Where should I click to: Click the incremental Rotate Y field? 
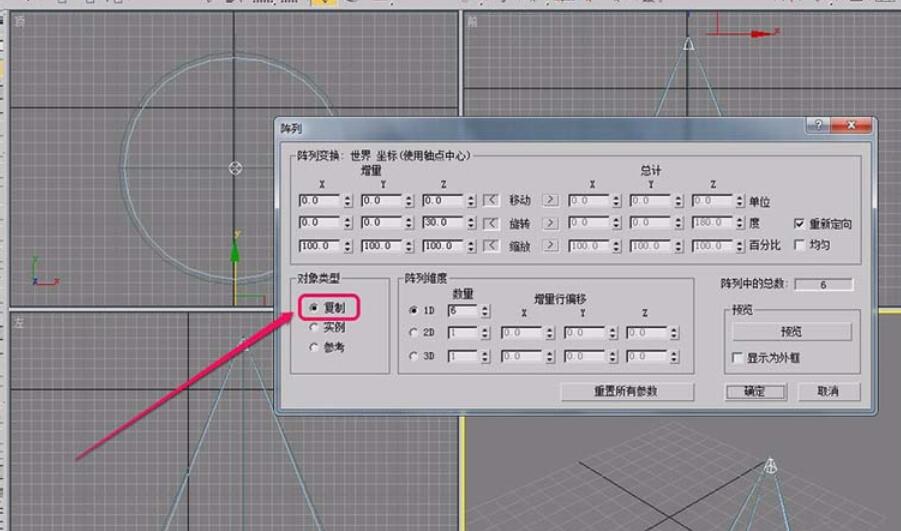382,223
